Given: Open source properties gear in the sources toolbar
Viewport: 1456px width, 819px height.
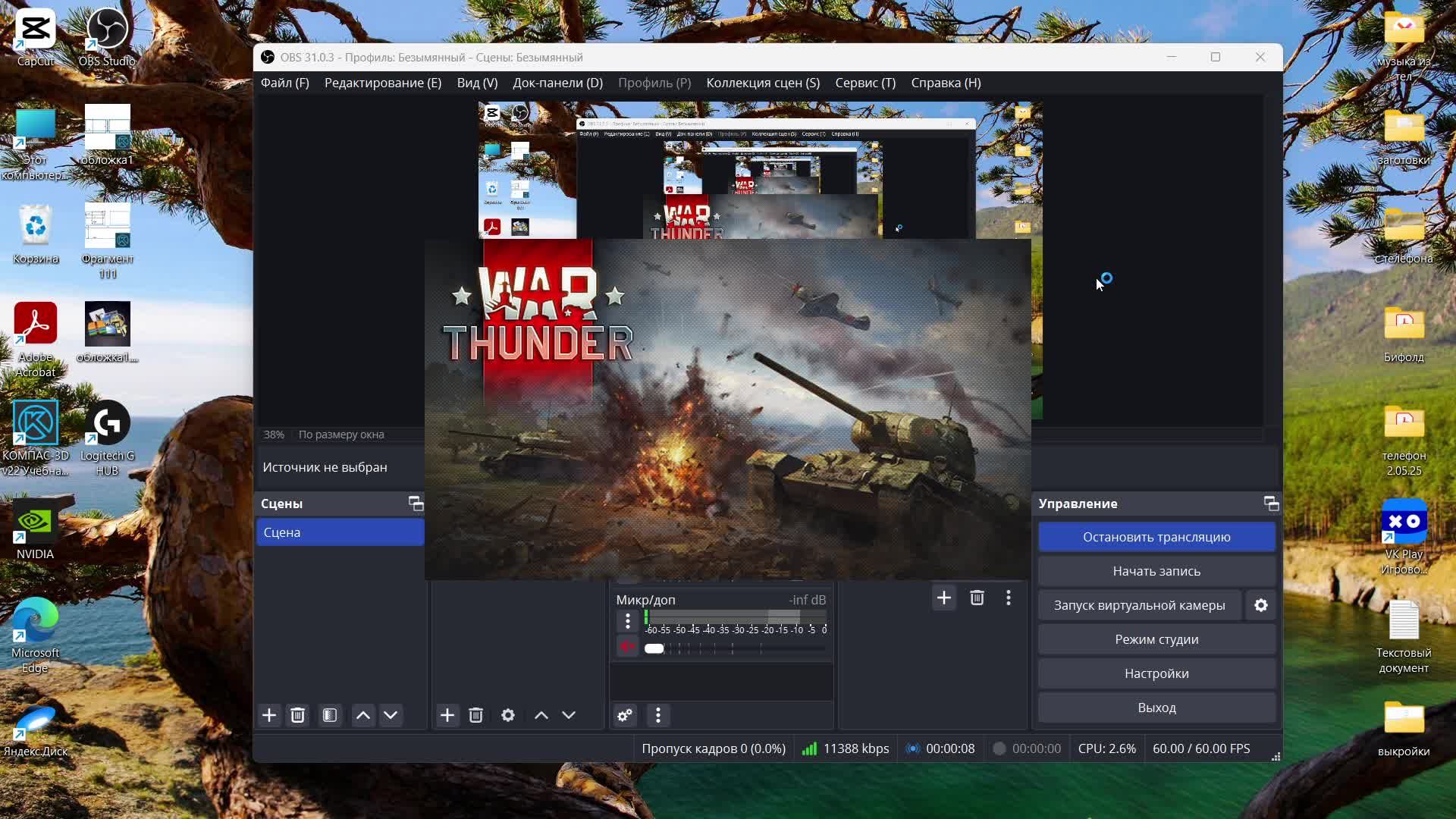Looking at the screenshot, I should 508,715.
